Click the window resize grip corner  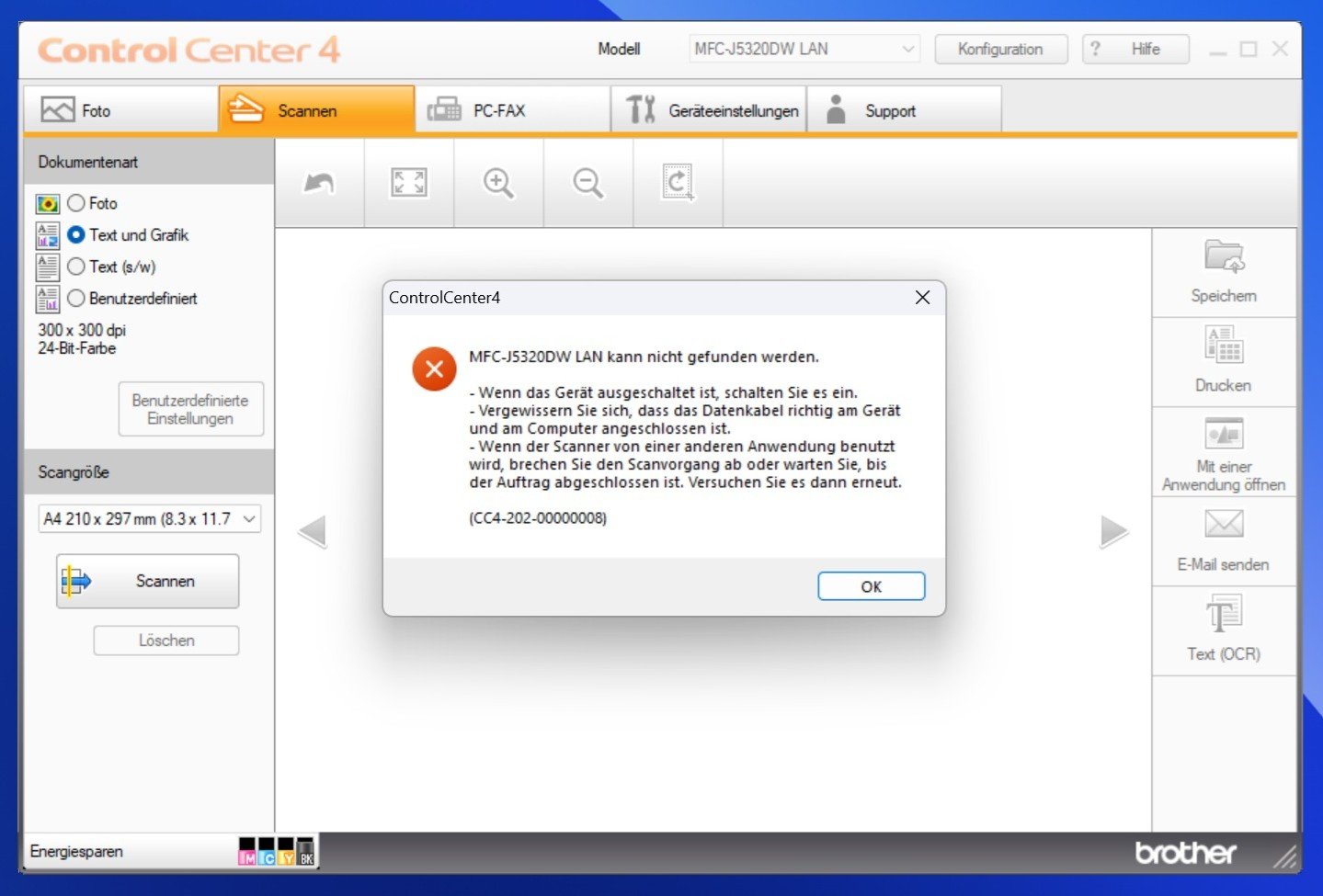coord(1284,857)
